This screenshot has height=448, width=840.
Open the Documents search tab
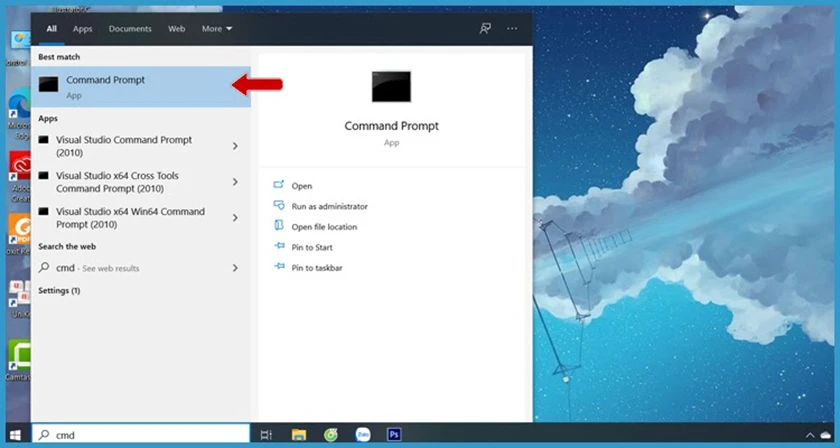click(x=130, y=29)
